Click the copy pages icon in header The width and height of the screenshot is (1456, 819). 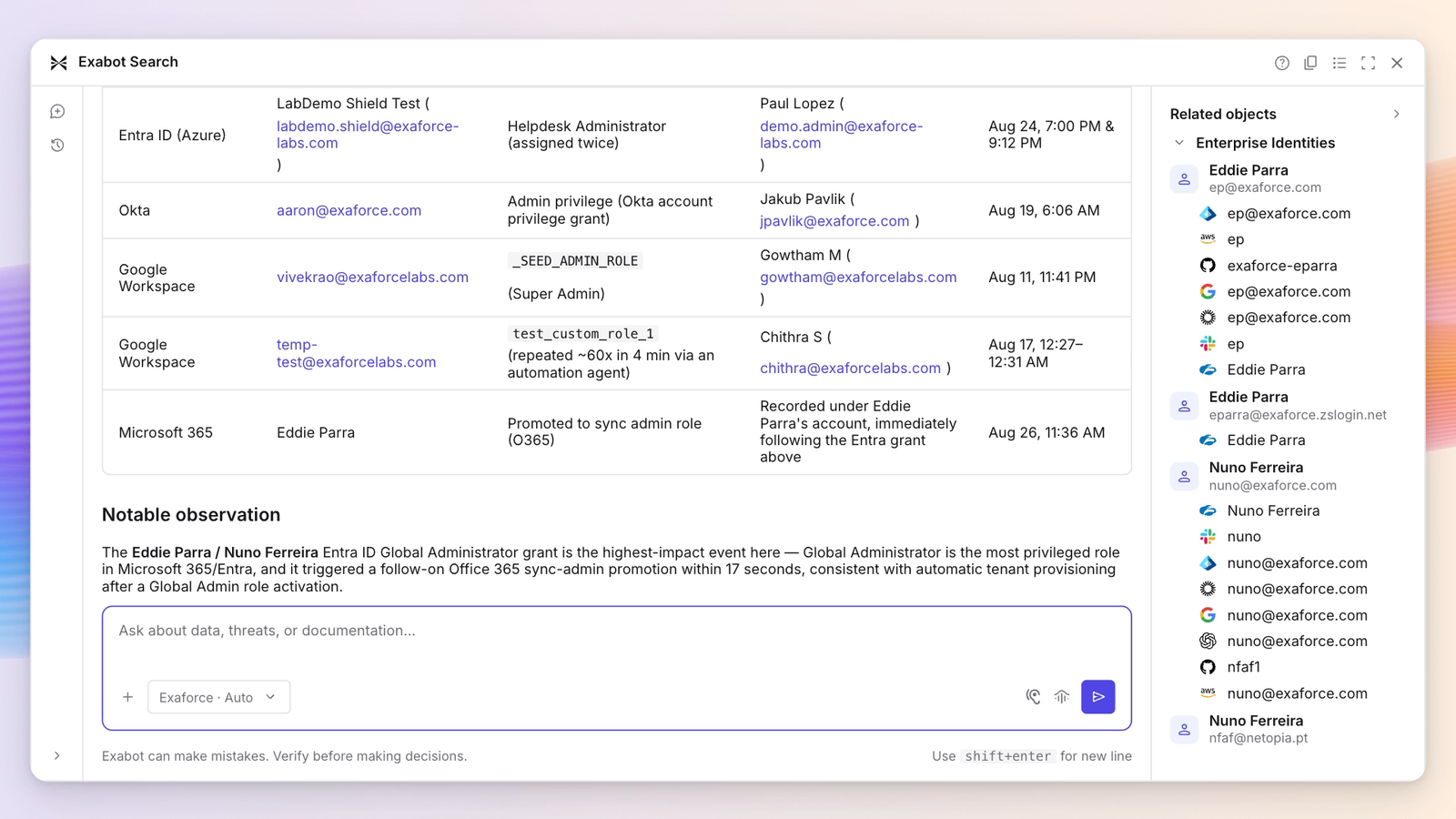1310,63
